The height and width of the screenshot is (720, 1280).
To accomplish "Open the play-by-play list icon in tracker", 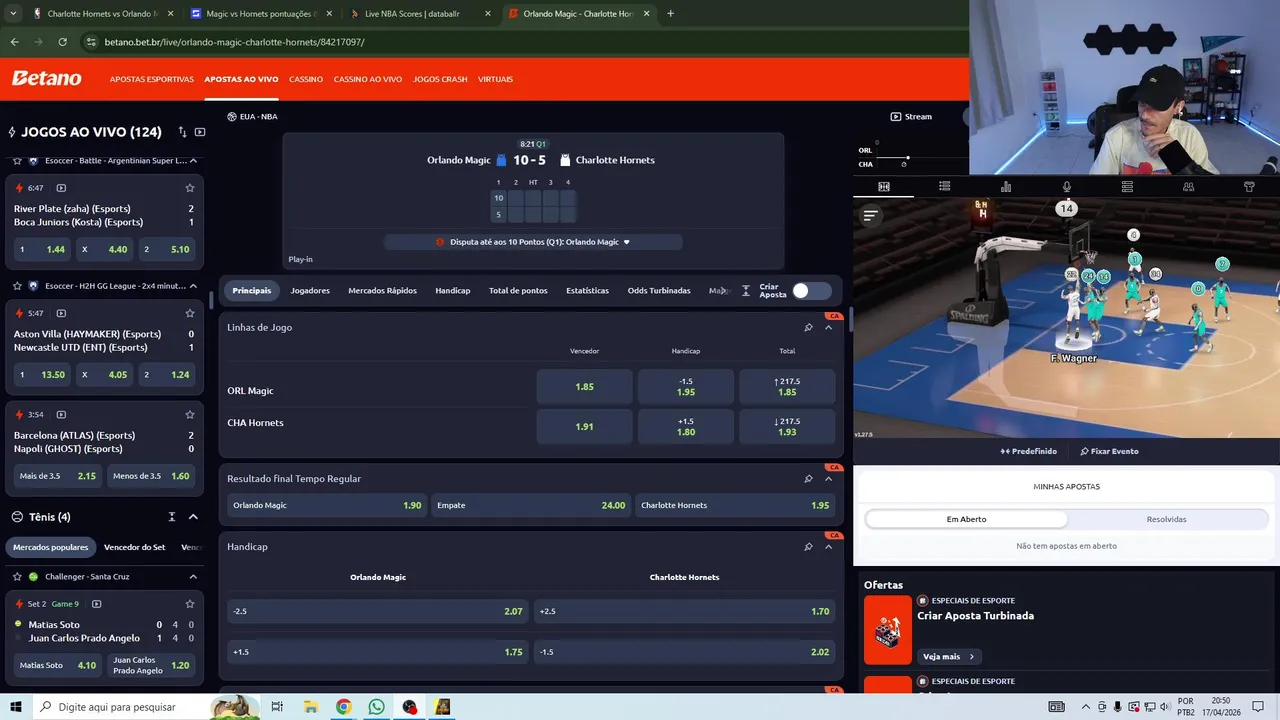I will [945, 187].
